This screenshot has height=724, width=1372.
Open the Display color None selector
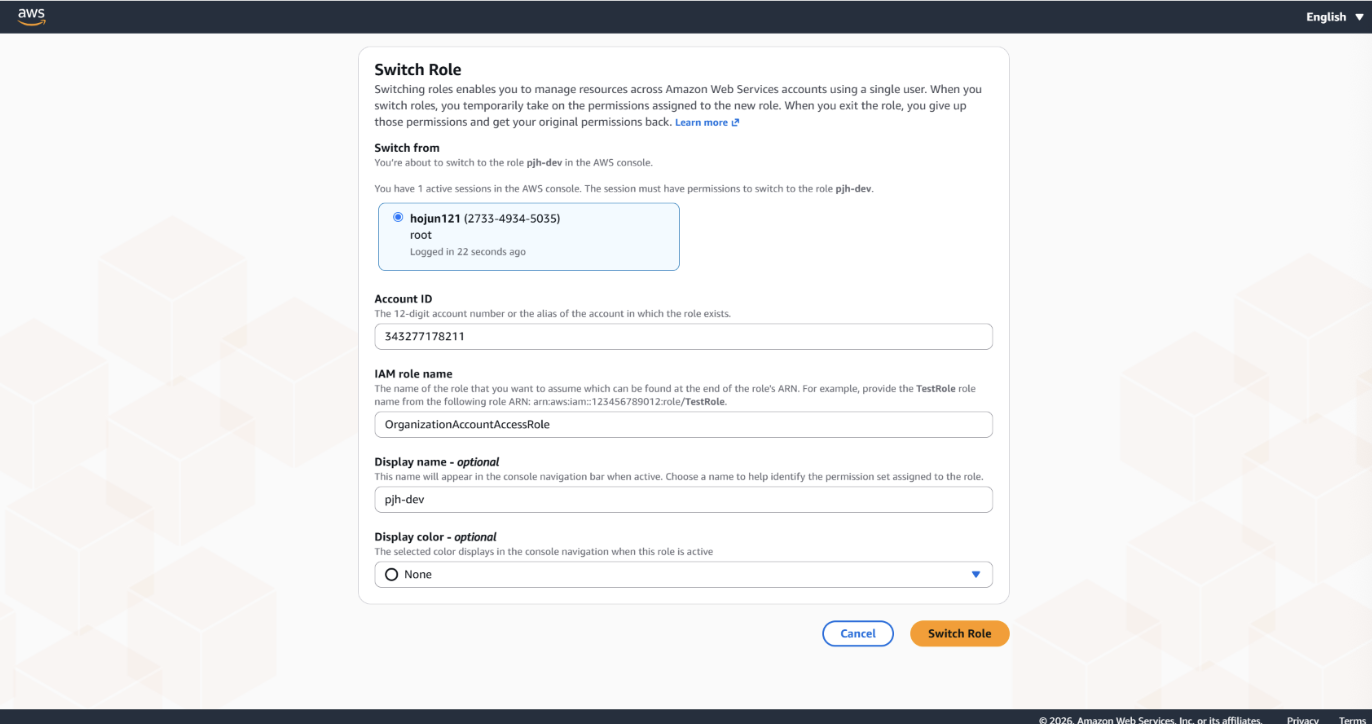coord(684,575)
